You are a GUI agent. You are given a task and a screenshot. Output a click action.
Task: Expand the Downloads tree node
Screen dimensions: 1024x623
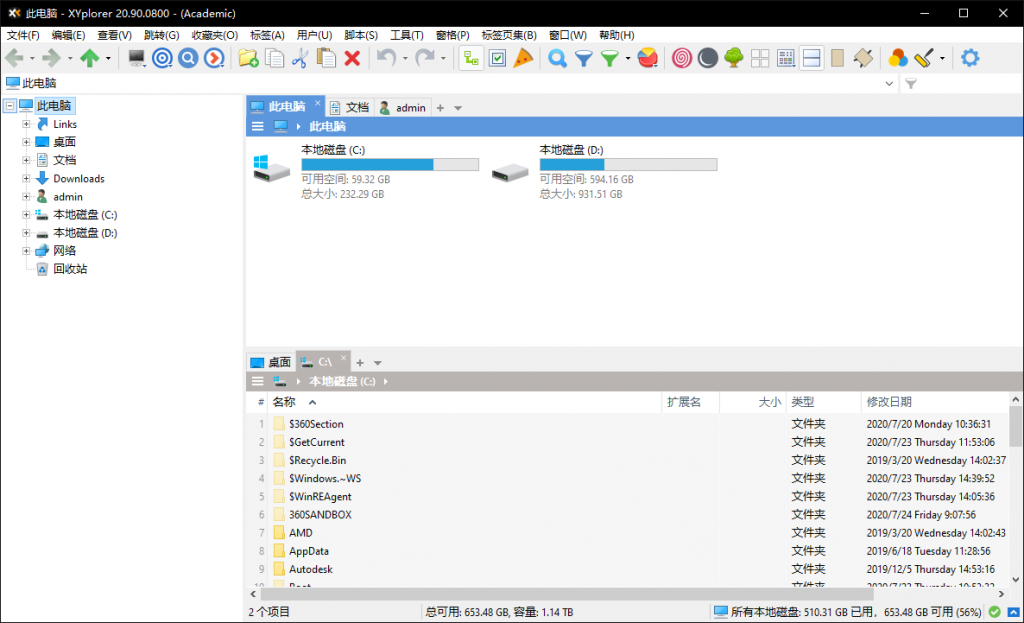26,178
